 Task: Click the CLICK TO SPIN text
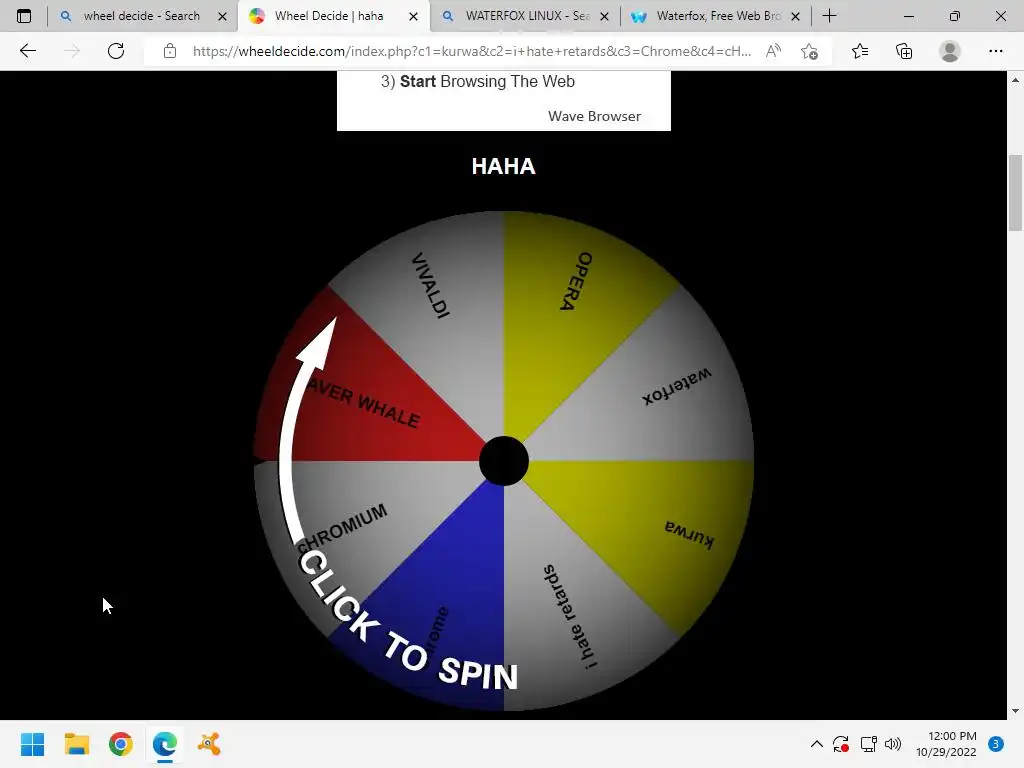point(406,620)
